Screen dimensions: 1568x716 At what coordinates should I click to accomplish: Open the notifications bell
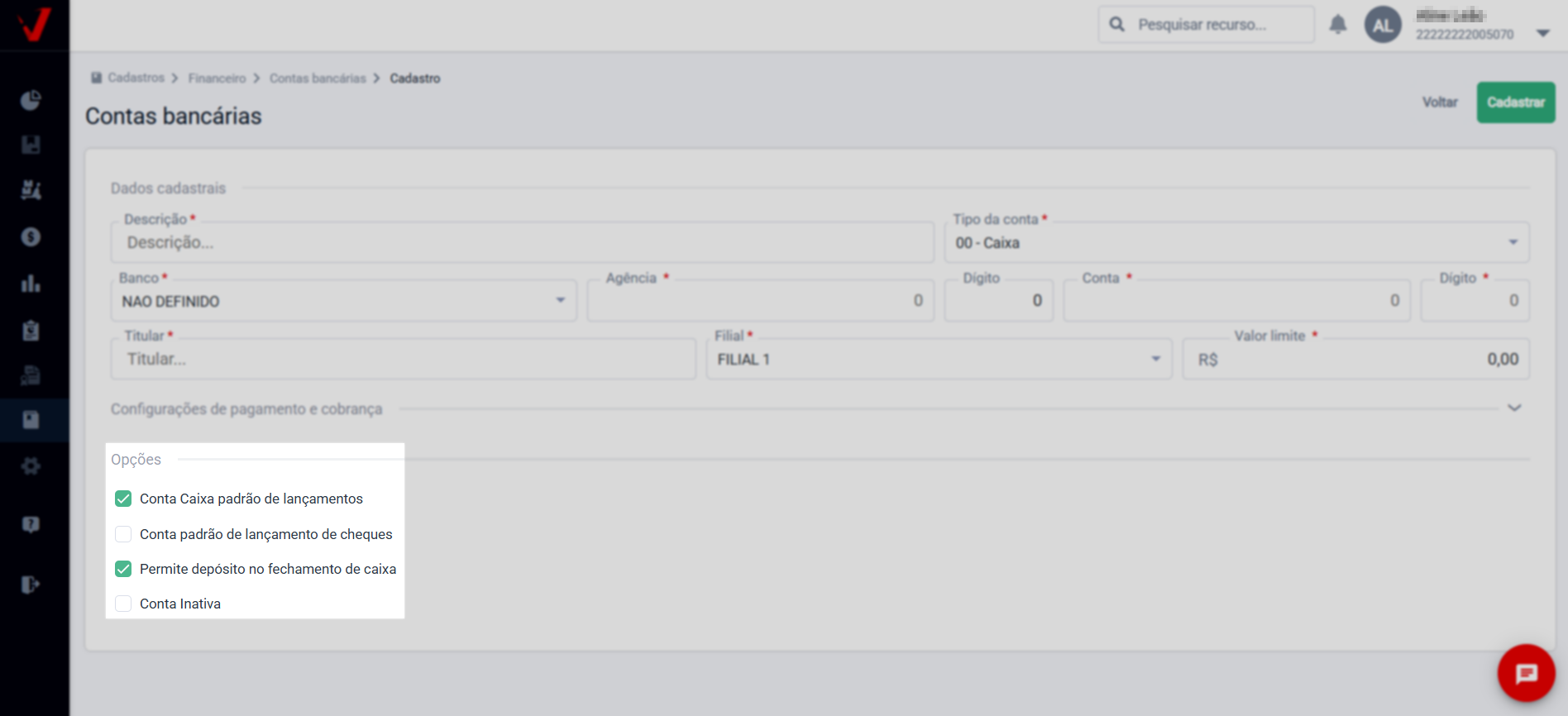(x=1338, y=24)
